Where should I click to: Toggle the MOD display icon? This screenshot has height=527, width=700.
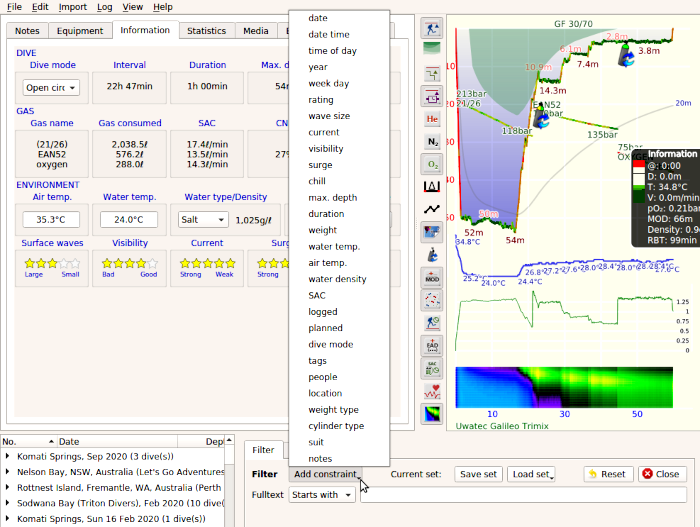point(432,277)
